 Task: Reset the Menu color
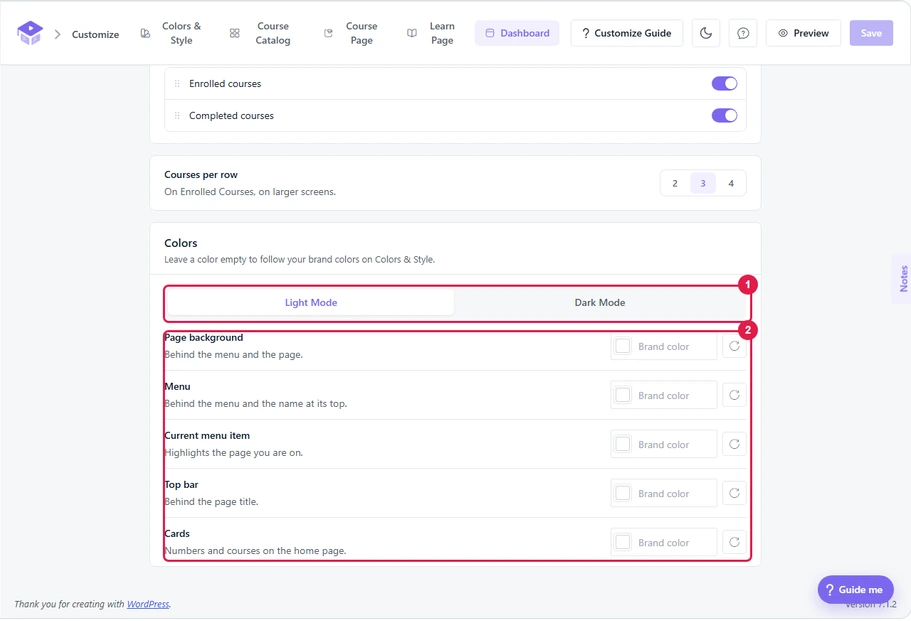(x=734, y=395)
